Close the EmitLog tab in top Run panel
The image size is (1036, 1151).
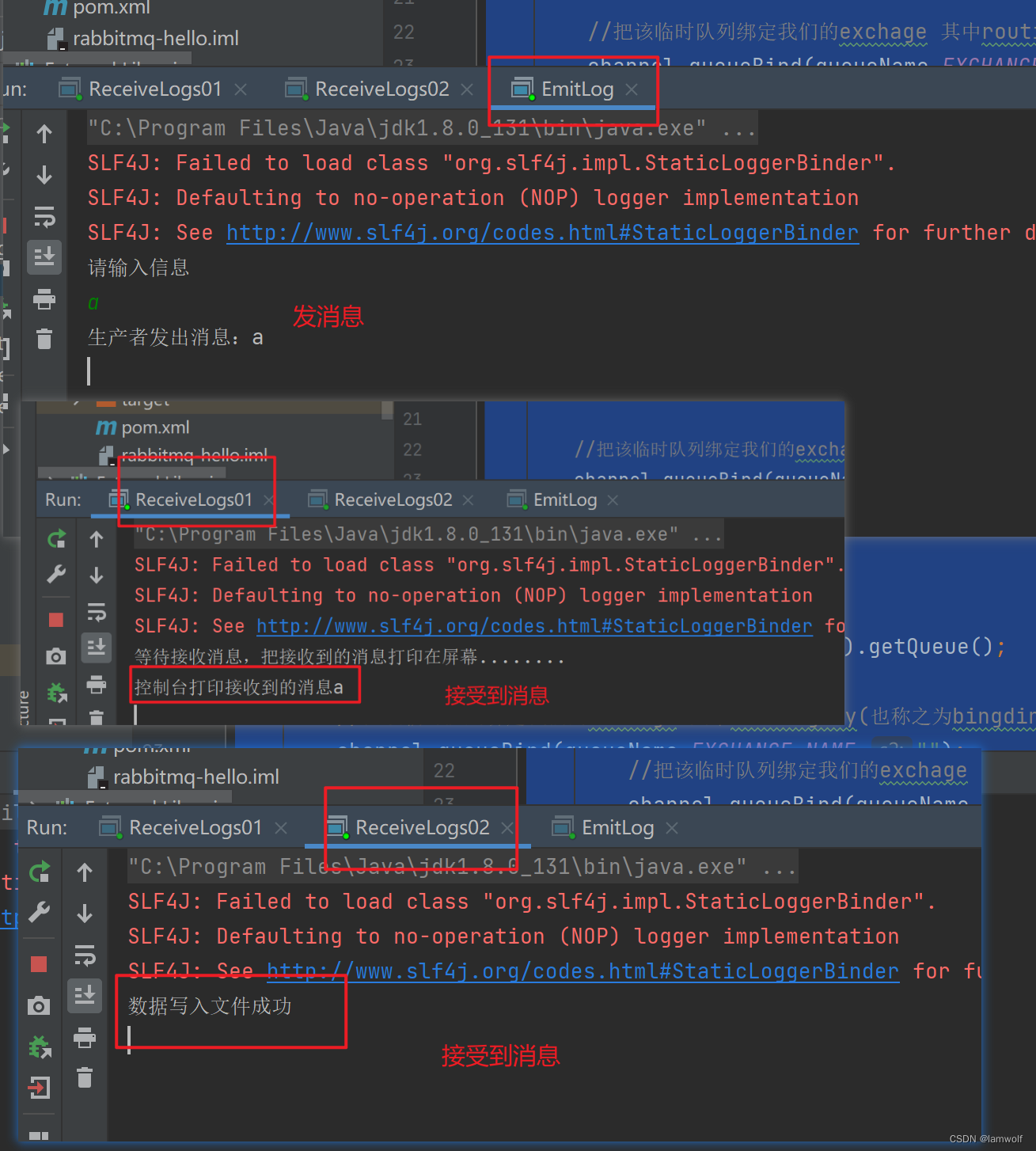click(632, 89)
